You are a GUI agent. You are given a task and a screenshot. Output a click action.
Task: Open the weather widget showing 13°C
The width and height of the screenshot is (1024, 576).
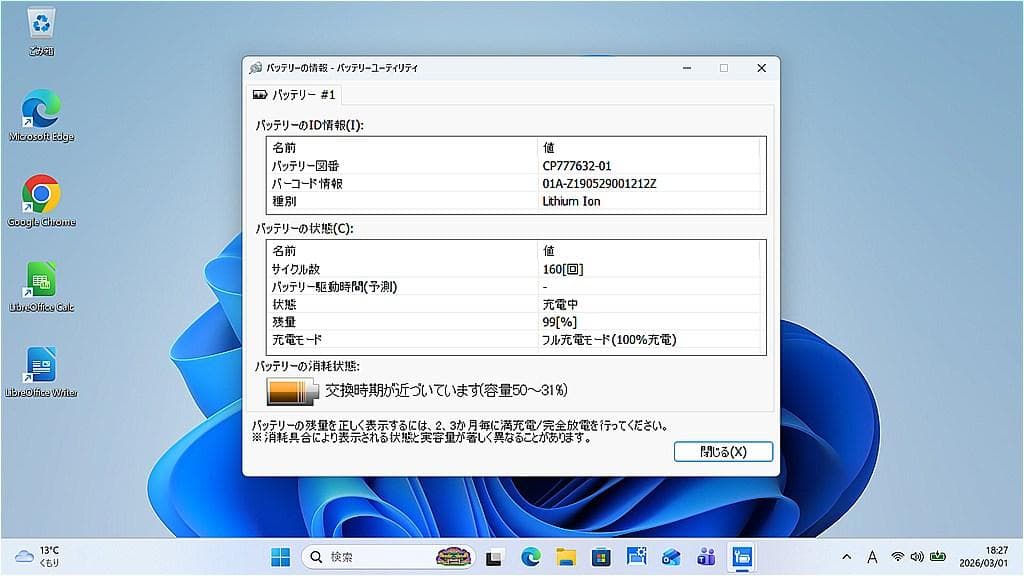[x=38, y=557]
